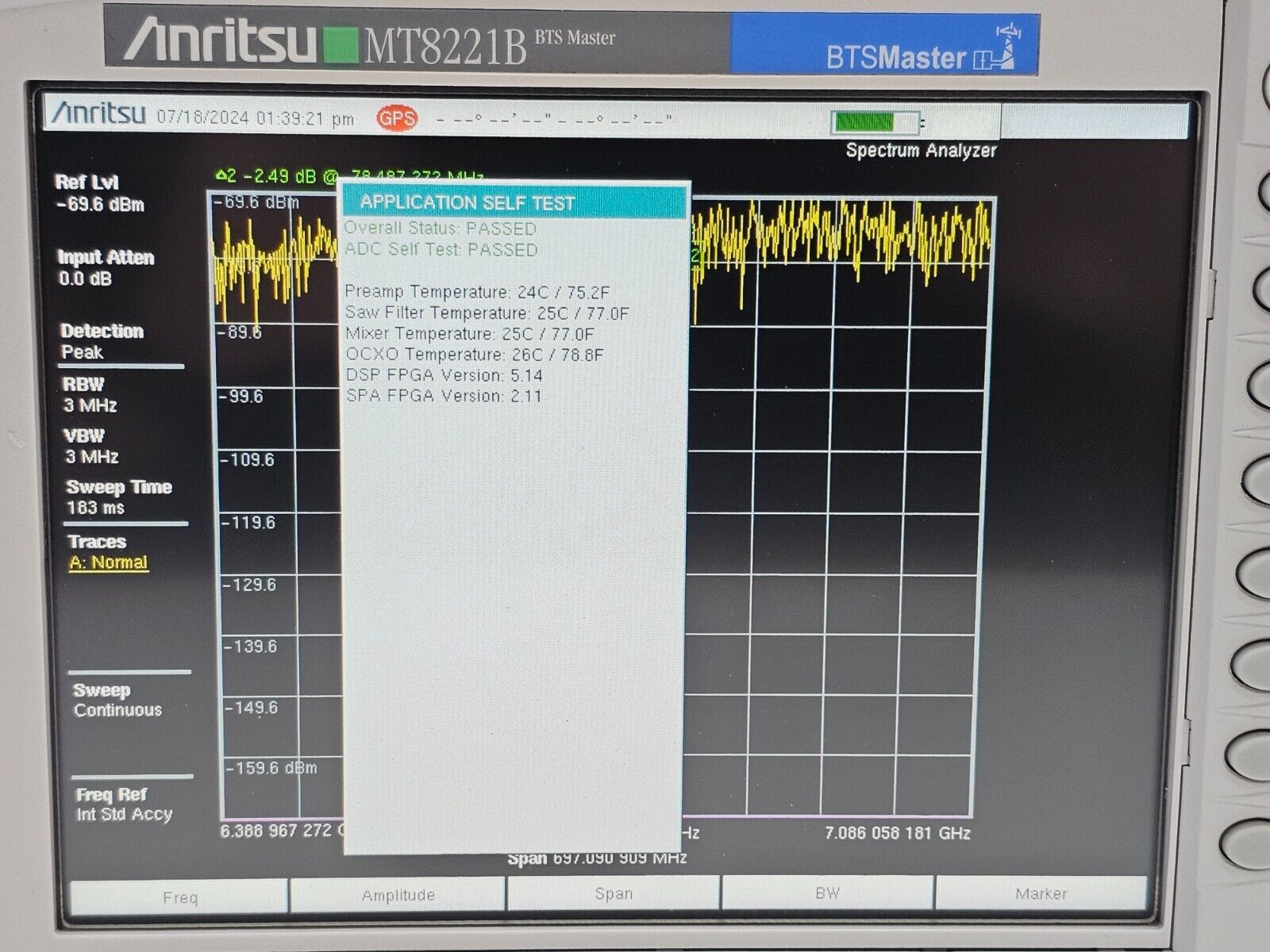1270x952 pixels.
Task: Click the OCXO Temperature reading
Action: click(x=475, y=355)
